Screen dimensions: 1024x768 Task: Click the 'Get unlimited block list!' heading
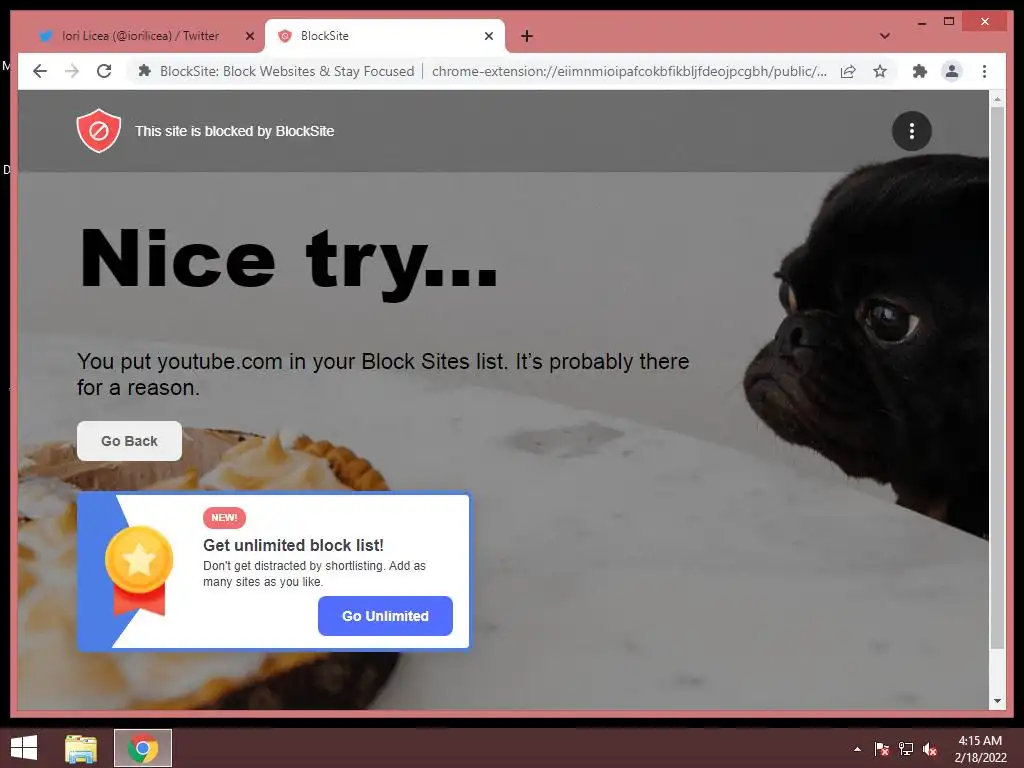tap(293, 545)
